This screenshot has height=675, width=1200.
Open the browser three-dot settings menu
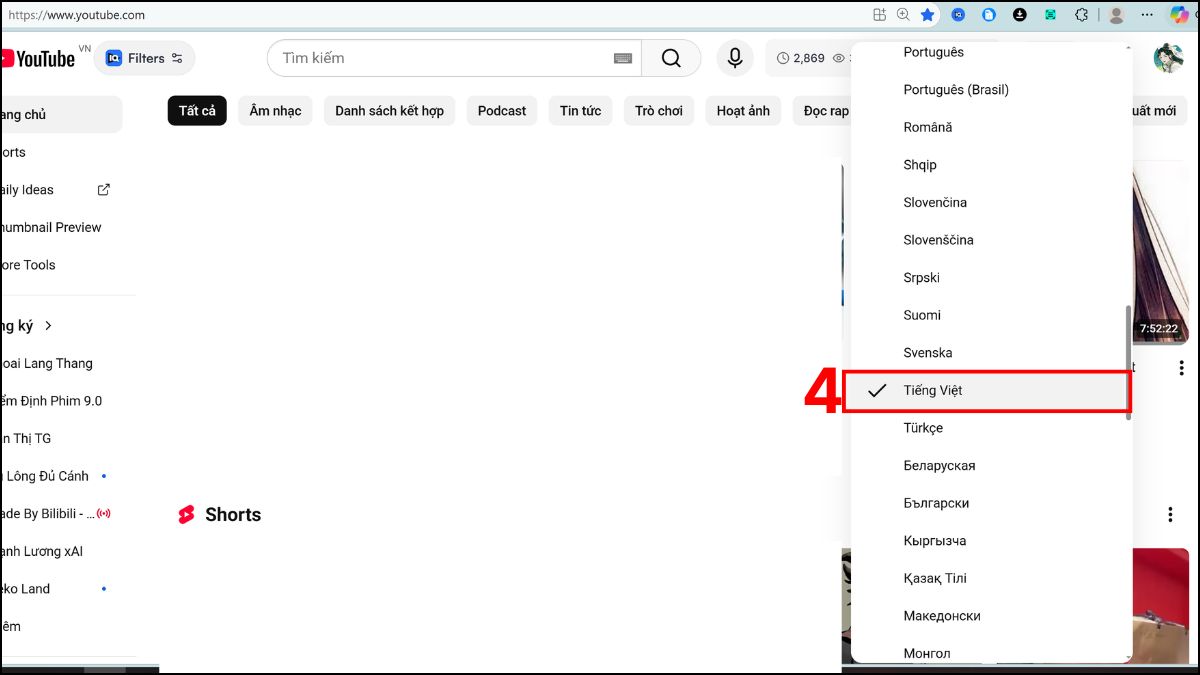click(x=1148, y=15)
